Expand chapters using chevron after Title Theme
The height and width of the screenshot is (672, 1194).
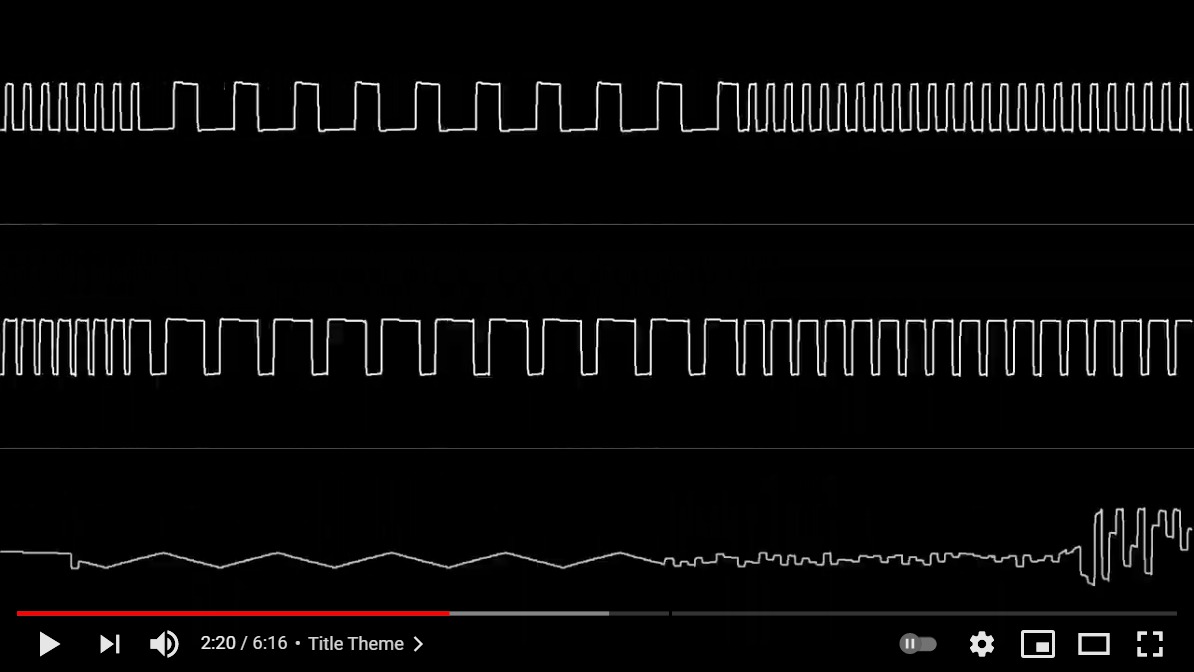pyautogui.click(x=419, y=644)
